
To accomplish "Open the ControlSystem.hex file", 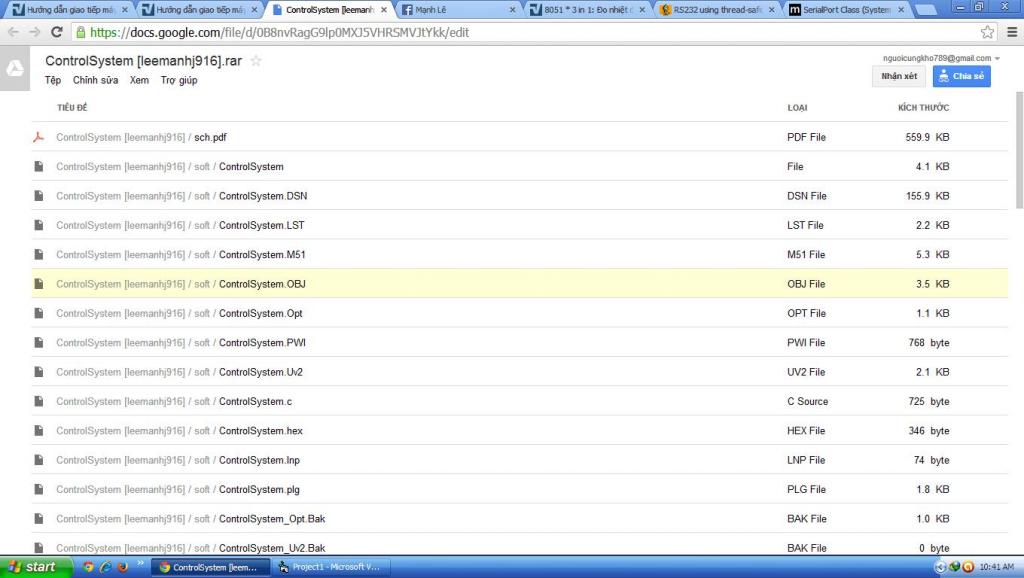I will 261,431.
